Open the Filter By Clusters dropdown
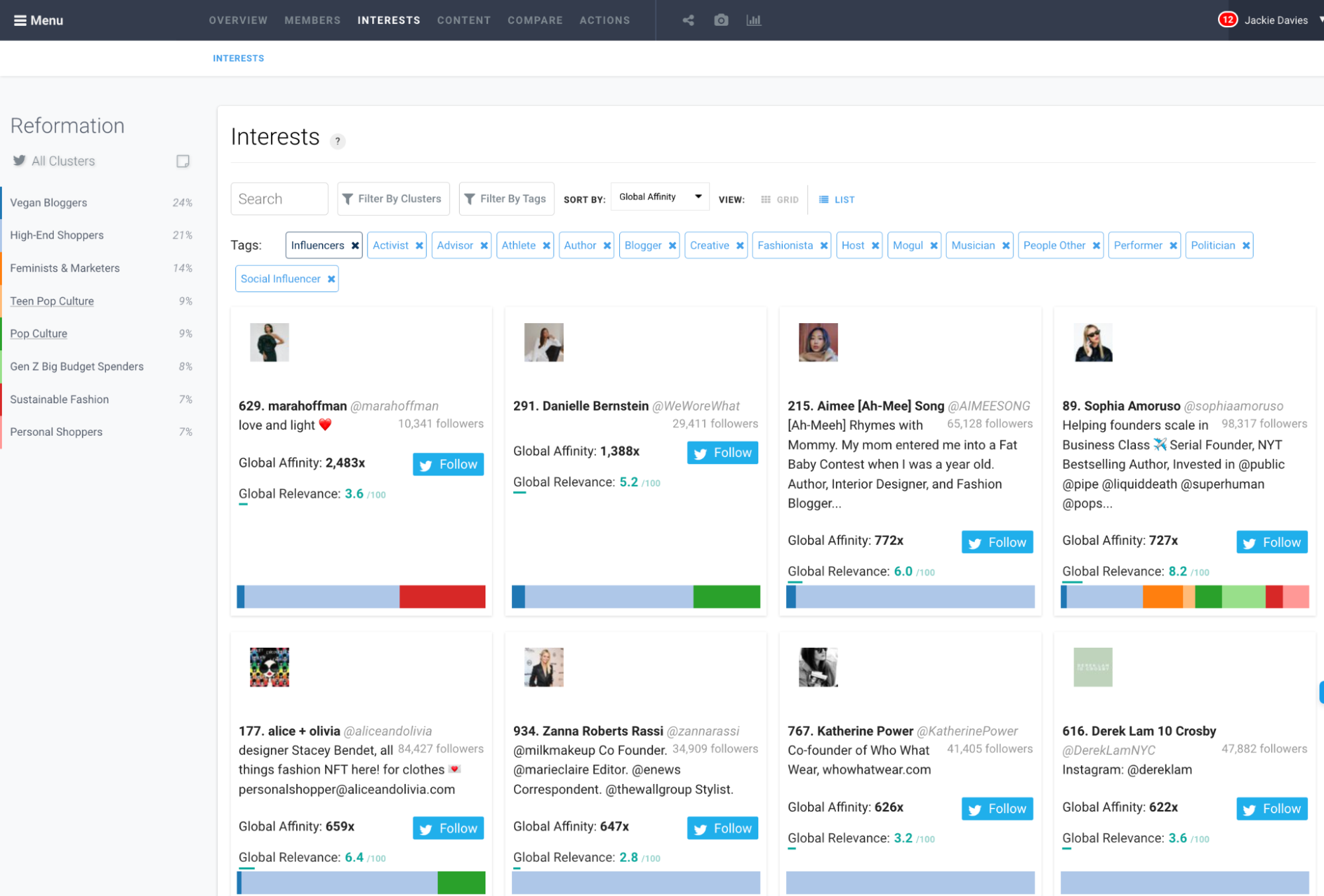Image resolution: width=1324 pixels, height=896 pixels. (x=393, y=199)
